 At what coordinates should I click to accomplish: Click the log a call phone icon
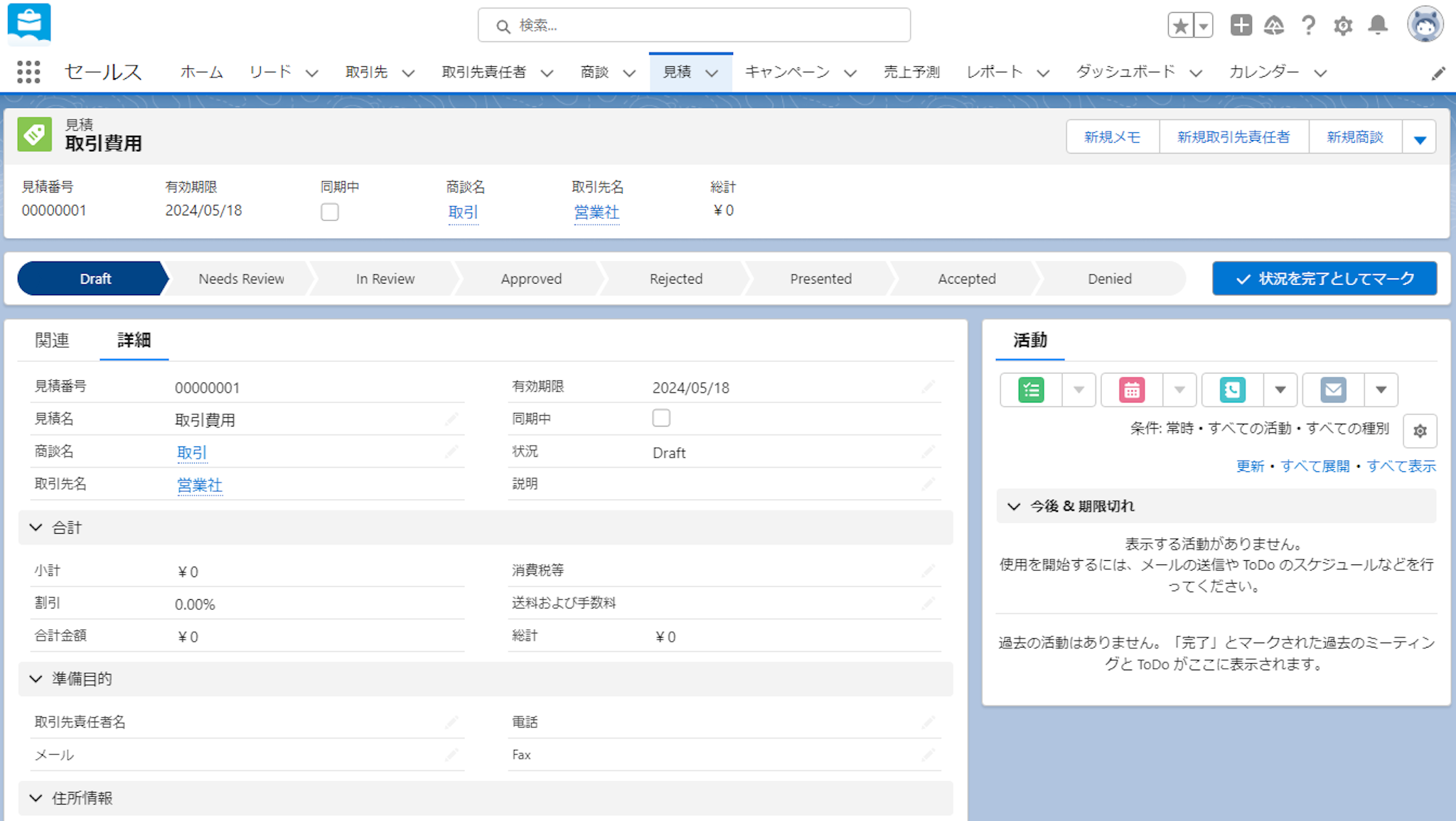tap(1232, 390)
